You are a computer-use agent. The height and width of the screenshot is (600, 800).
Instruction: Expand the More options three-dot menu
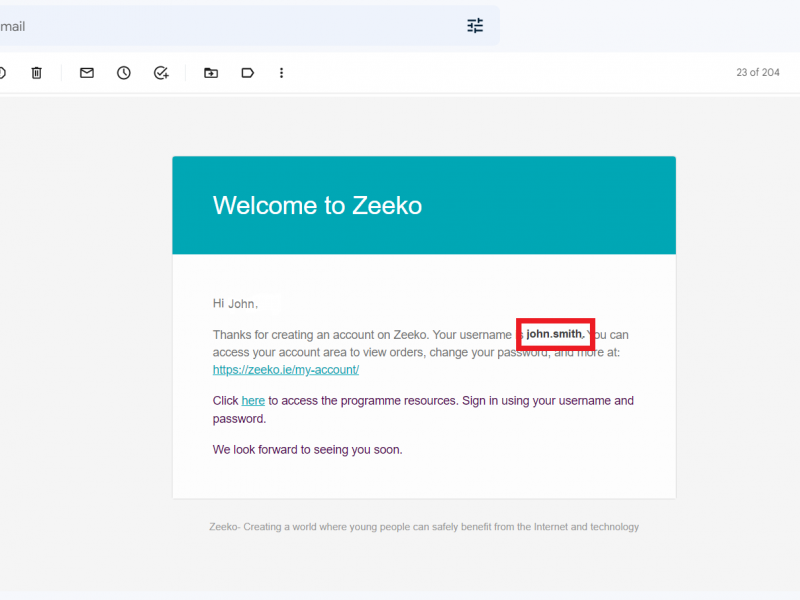tap(282, 73)
